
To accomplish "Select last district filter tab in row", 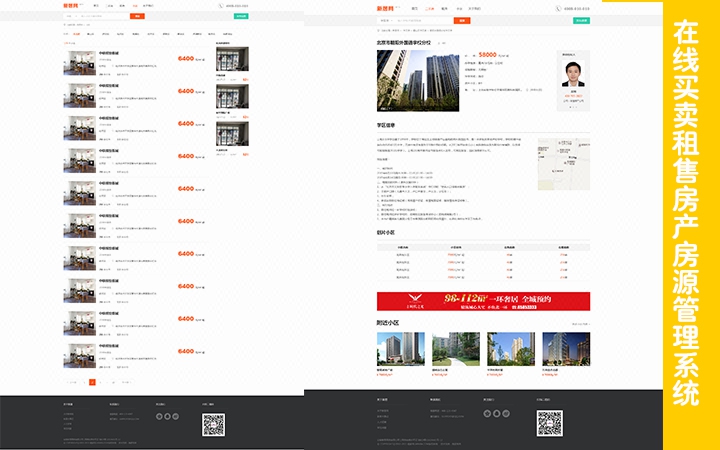I will 227,34.
